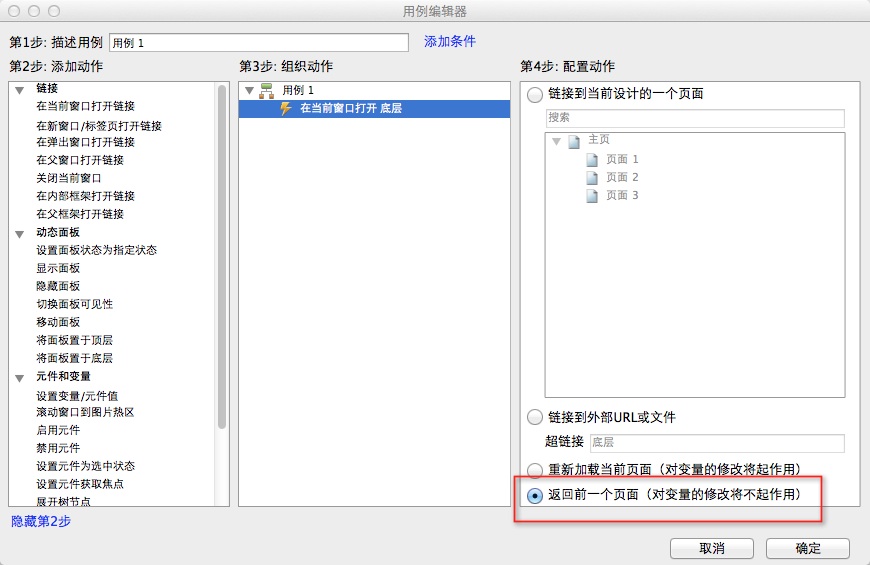870x565 pixels.
Task: Select 返回前一个页面 radio button
Action: pos(535,495)
